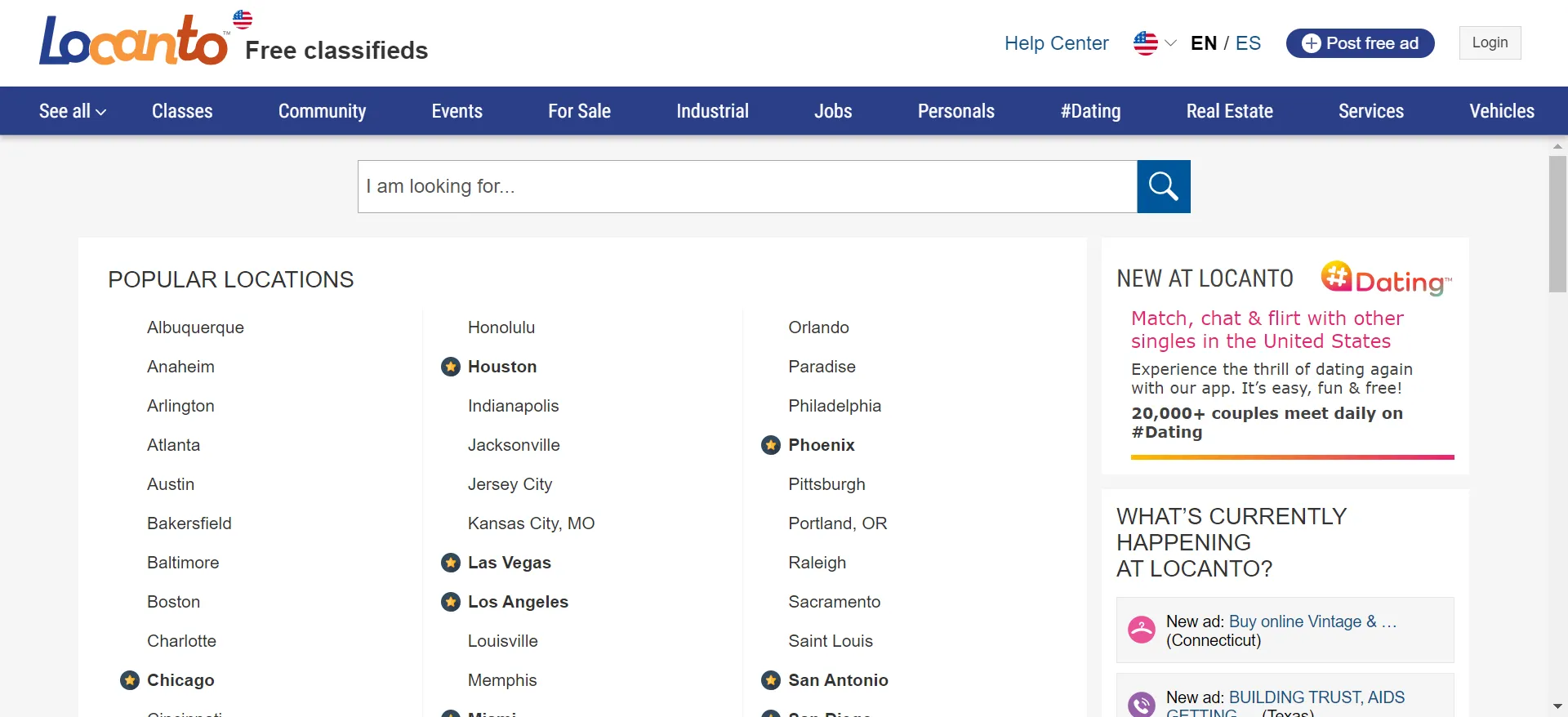Open the Pittsburgh location
Screen dimensions: 1568x717
[826, 484]
